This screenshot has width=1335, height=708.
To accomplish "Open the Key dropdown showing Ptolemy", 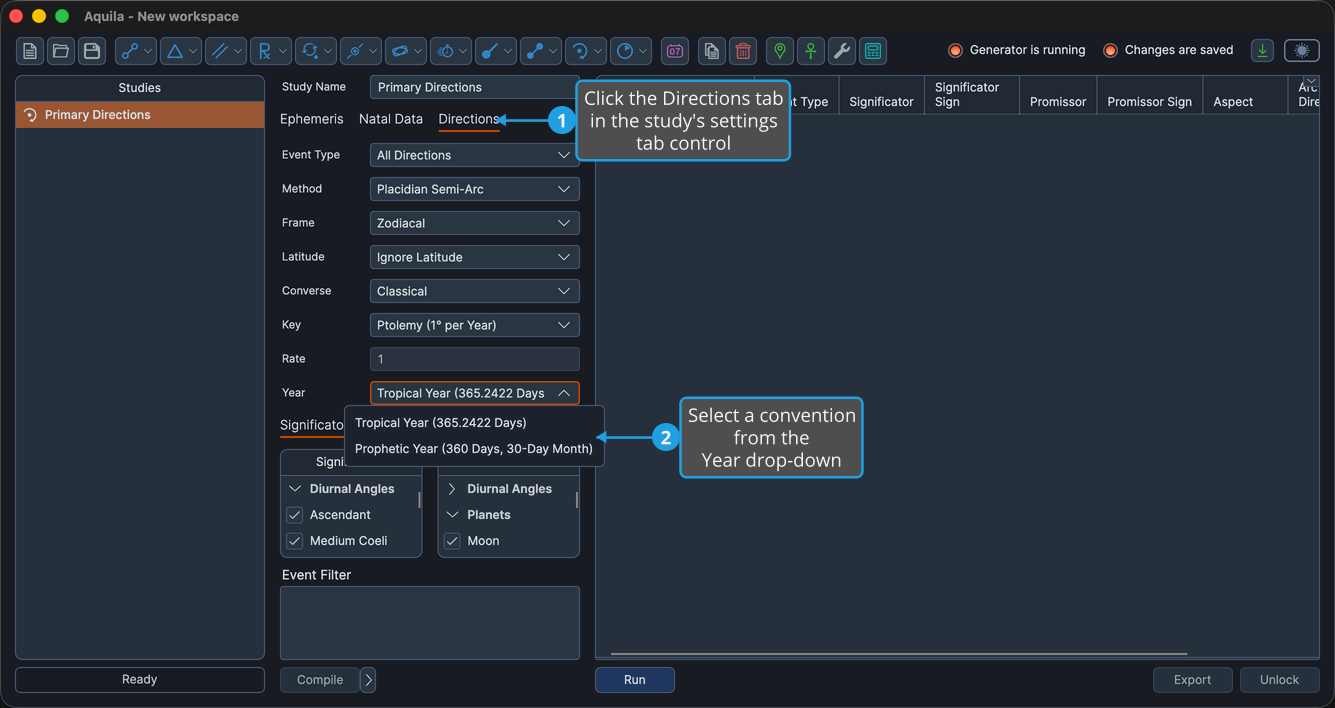I will 475,325.
